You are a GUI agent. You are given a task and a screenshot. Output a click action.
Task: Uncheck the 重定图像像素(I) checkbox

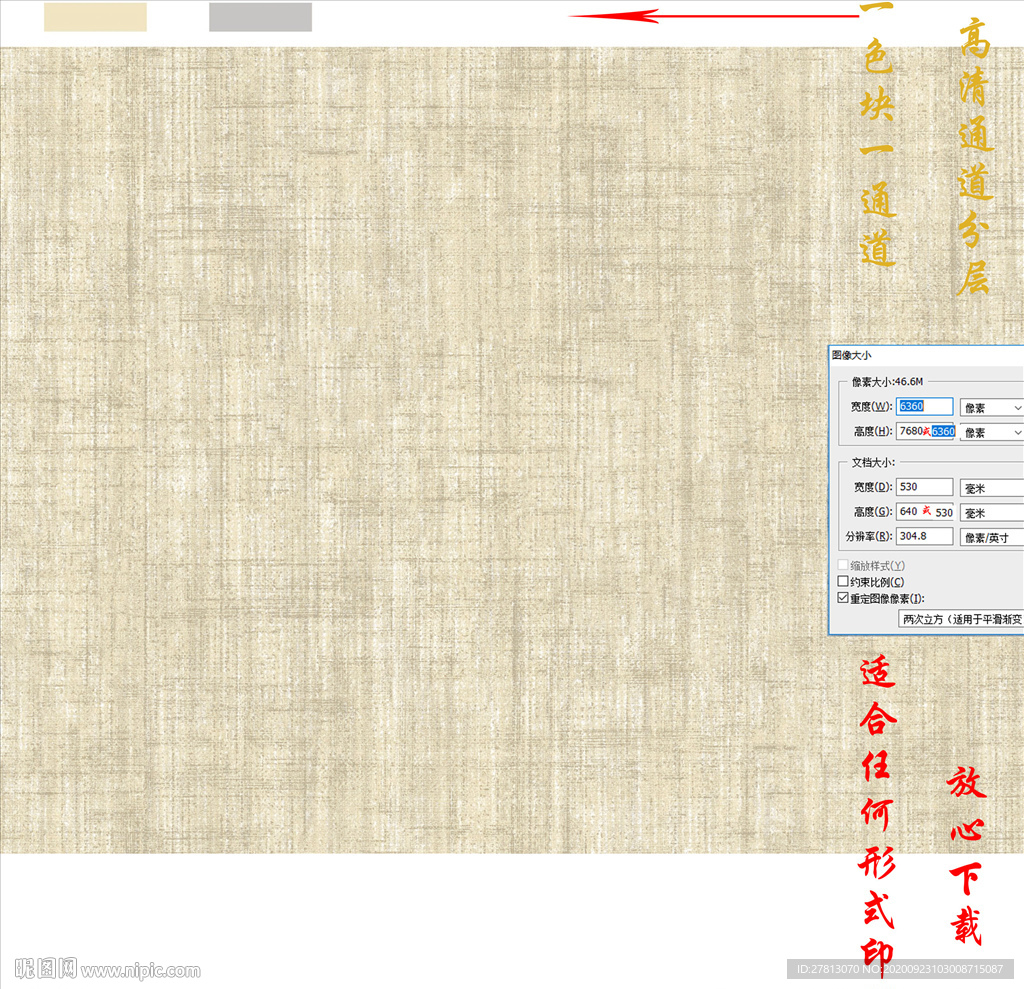pos(843,598)
